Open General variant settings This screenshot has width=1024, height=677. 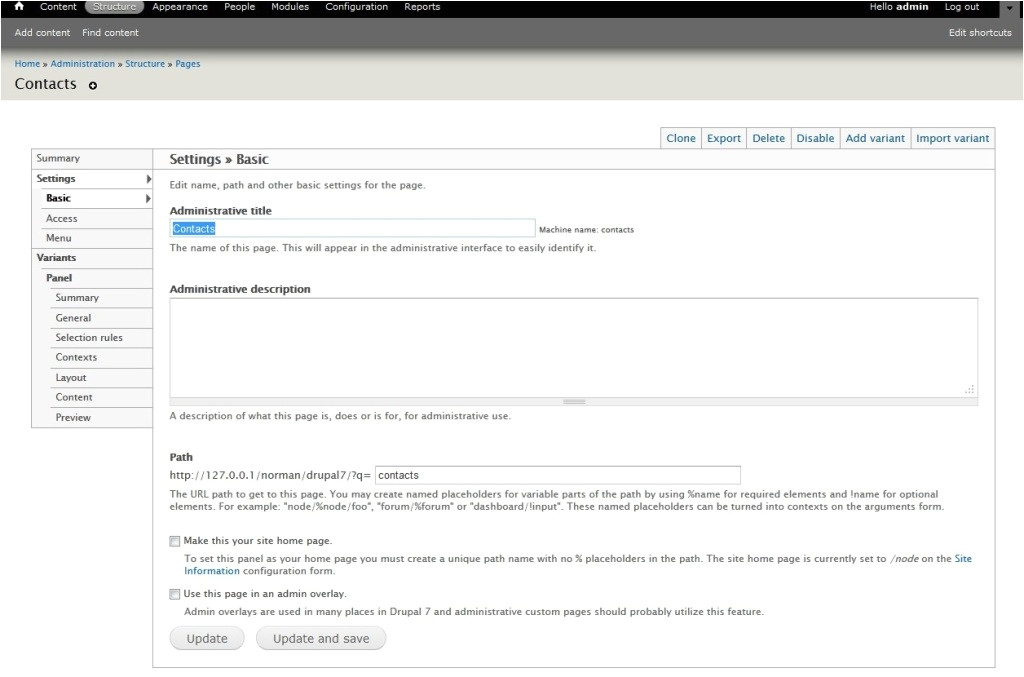102,318
